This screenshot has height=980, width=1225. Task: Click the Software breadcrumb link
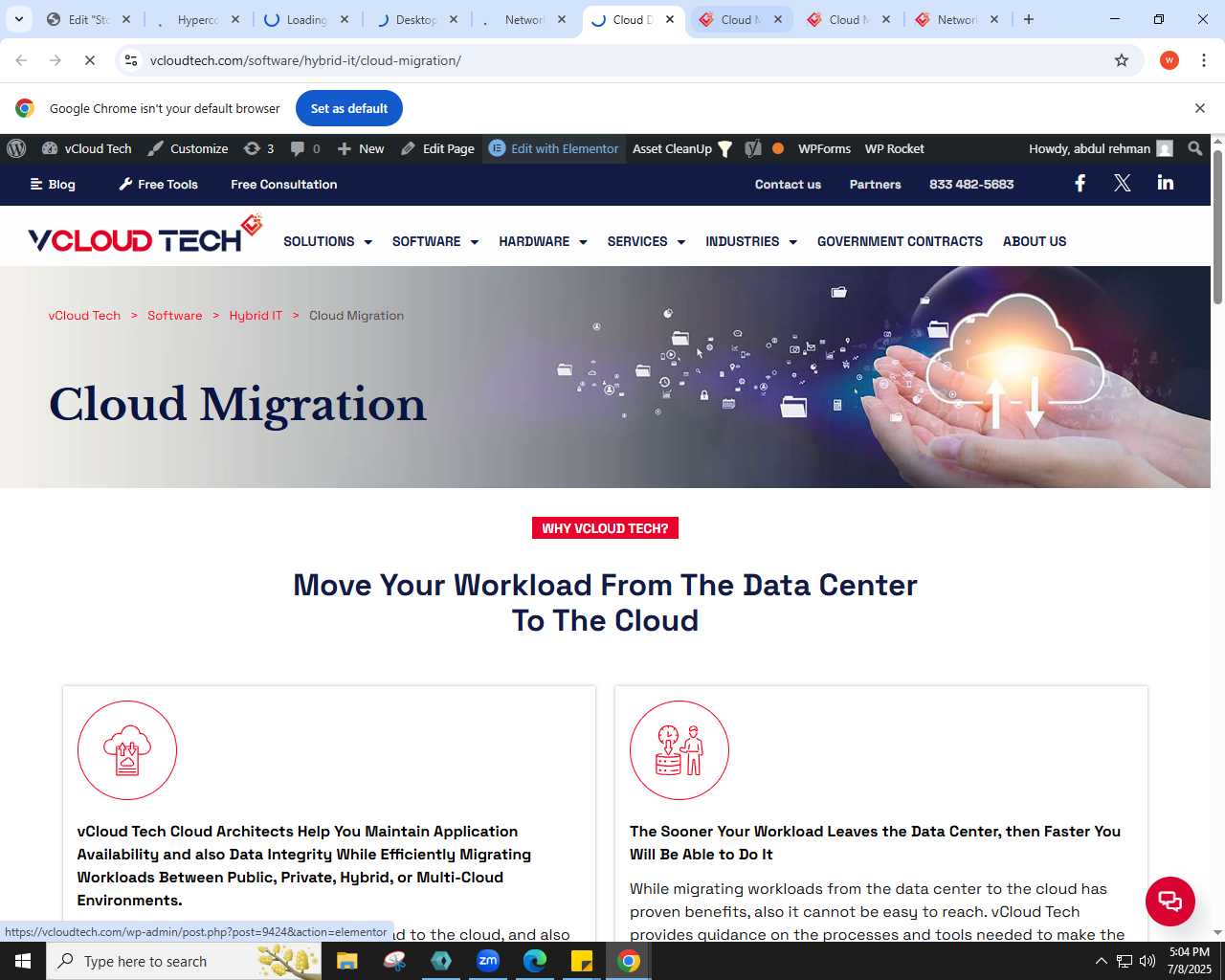[174, 316]
